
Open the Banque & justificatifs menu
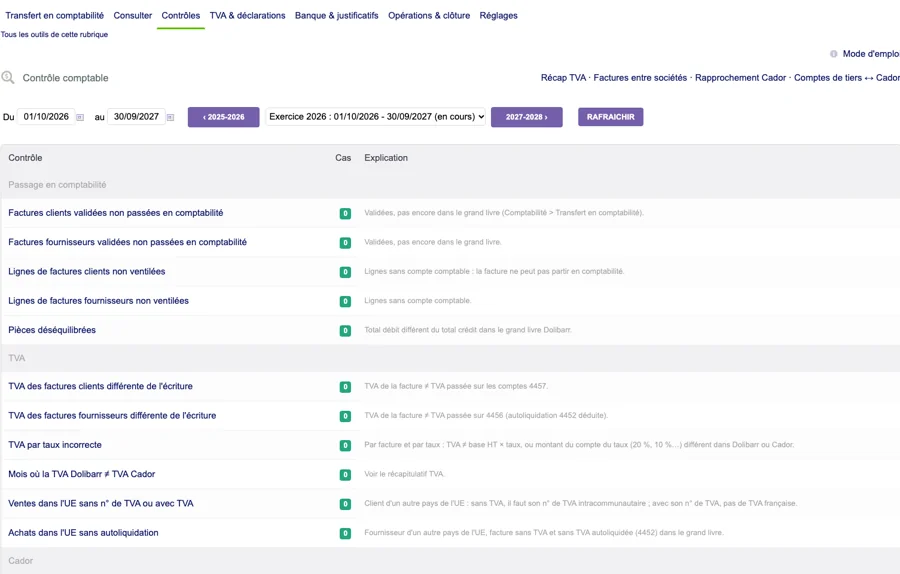[x=337, y=15]
